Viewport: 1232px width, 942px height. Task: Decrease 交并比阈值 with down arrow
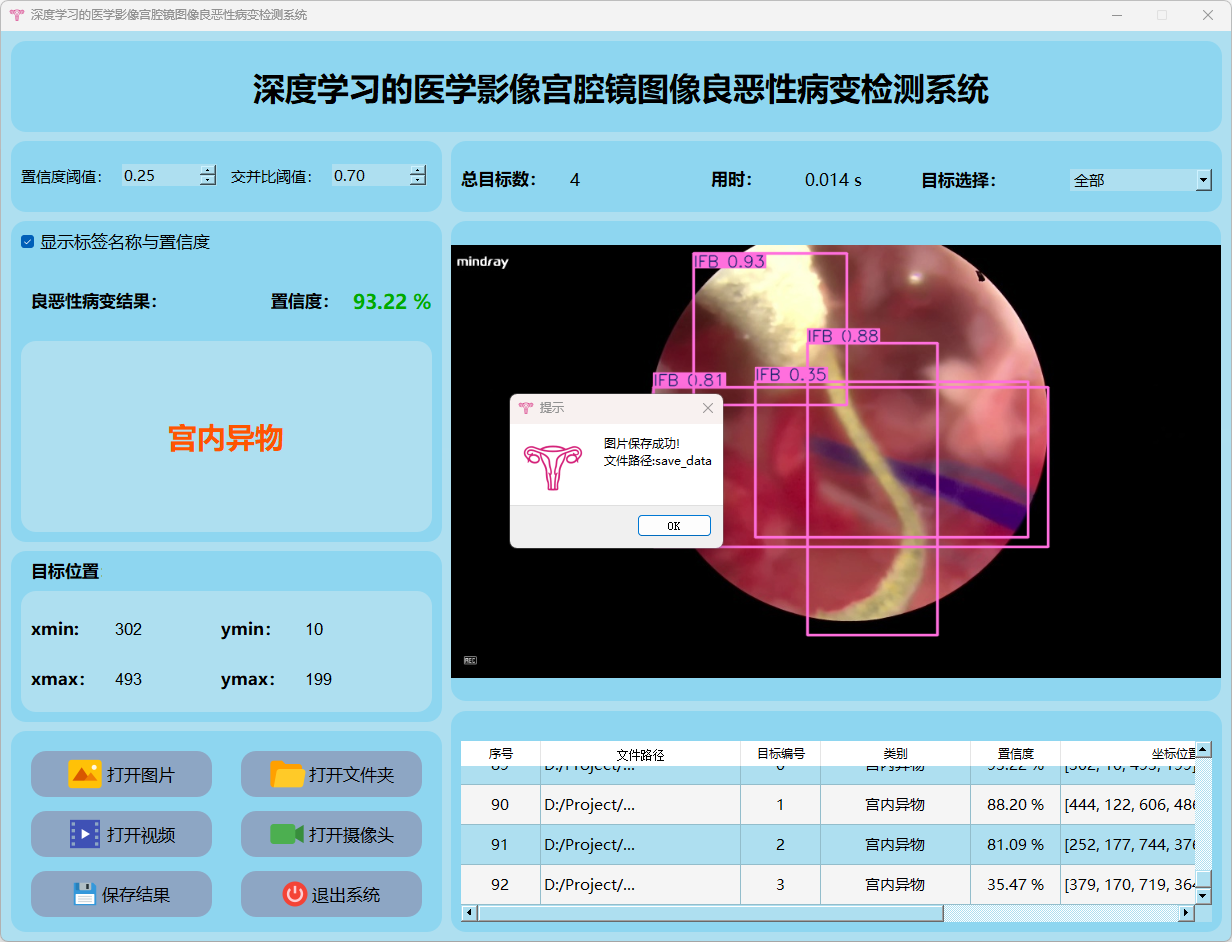pos(417,181)
